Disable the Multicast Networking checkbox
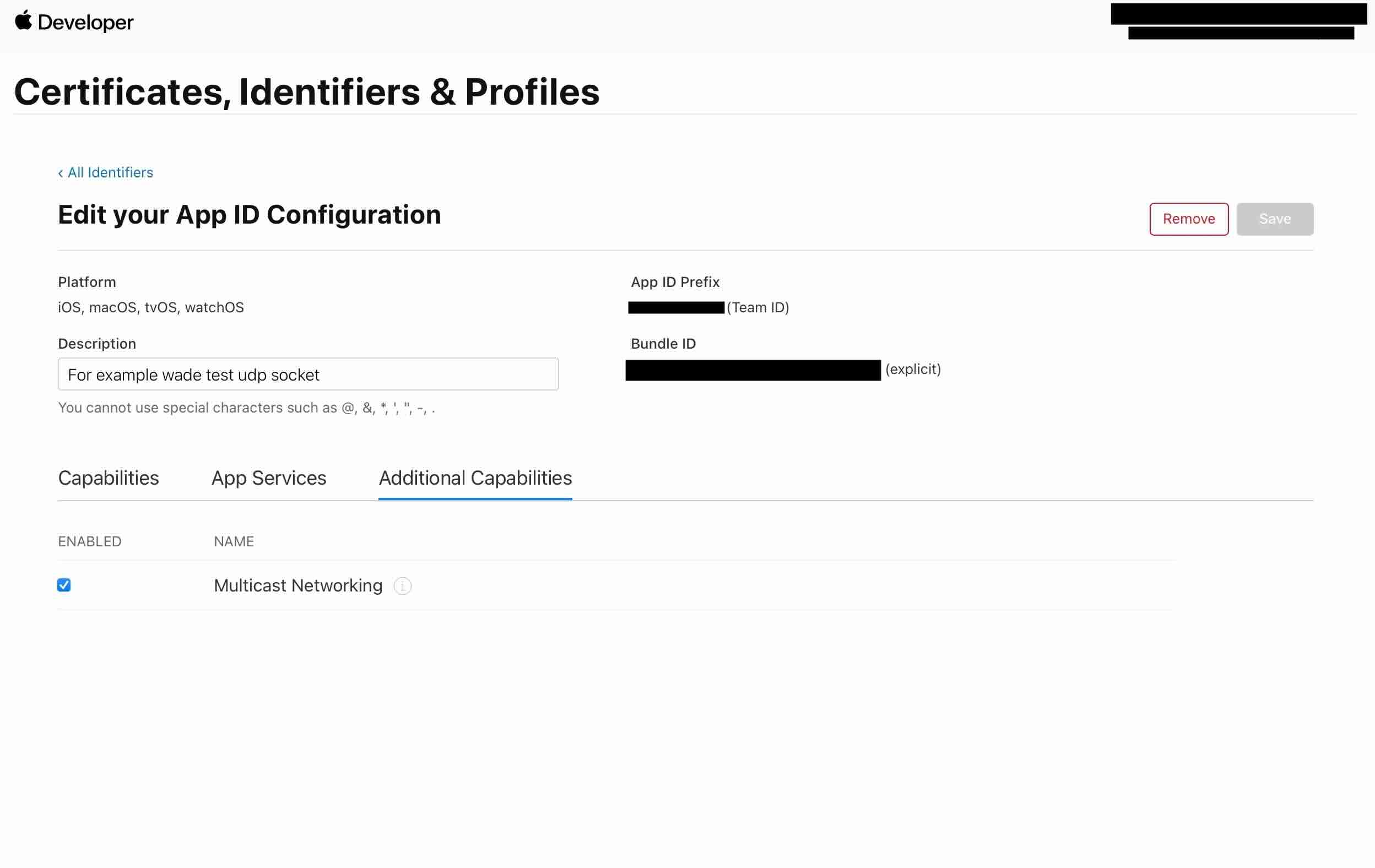The height and width of the screenshot is (868, 1375). point(64,585)
